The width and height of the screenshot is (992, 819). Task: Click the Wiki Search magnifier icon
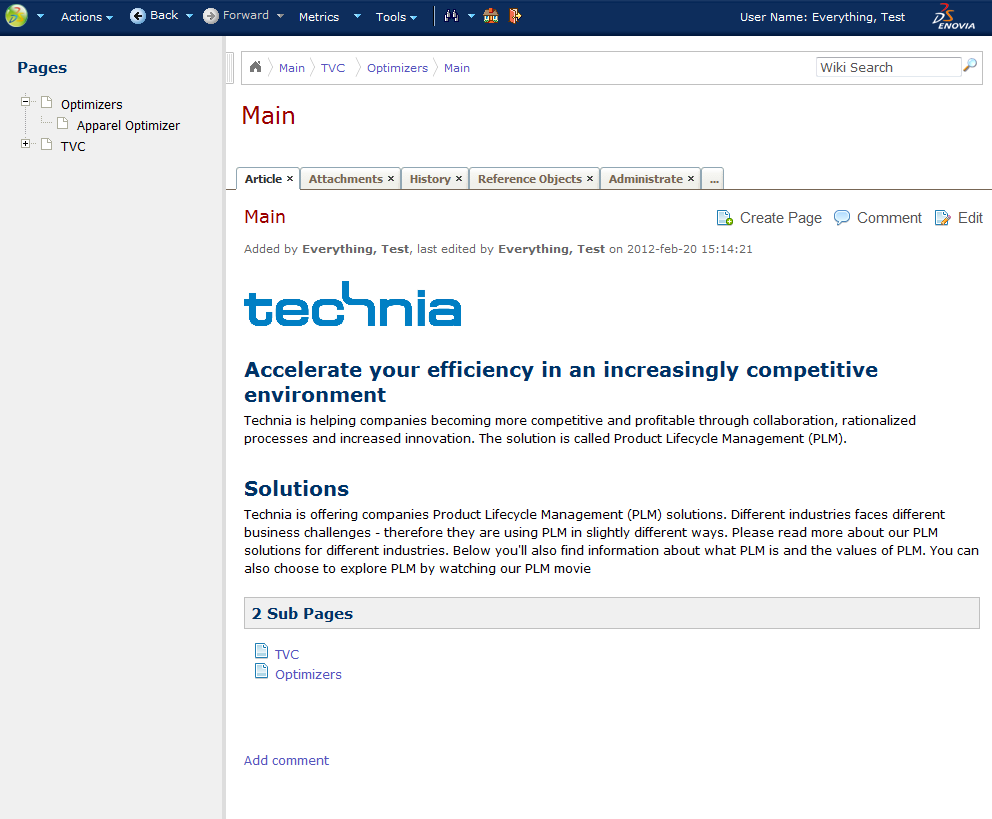(970, 67)
